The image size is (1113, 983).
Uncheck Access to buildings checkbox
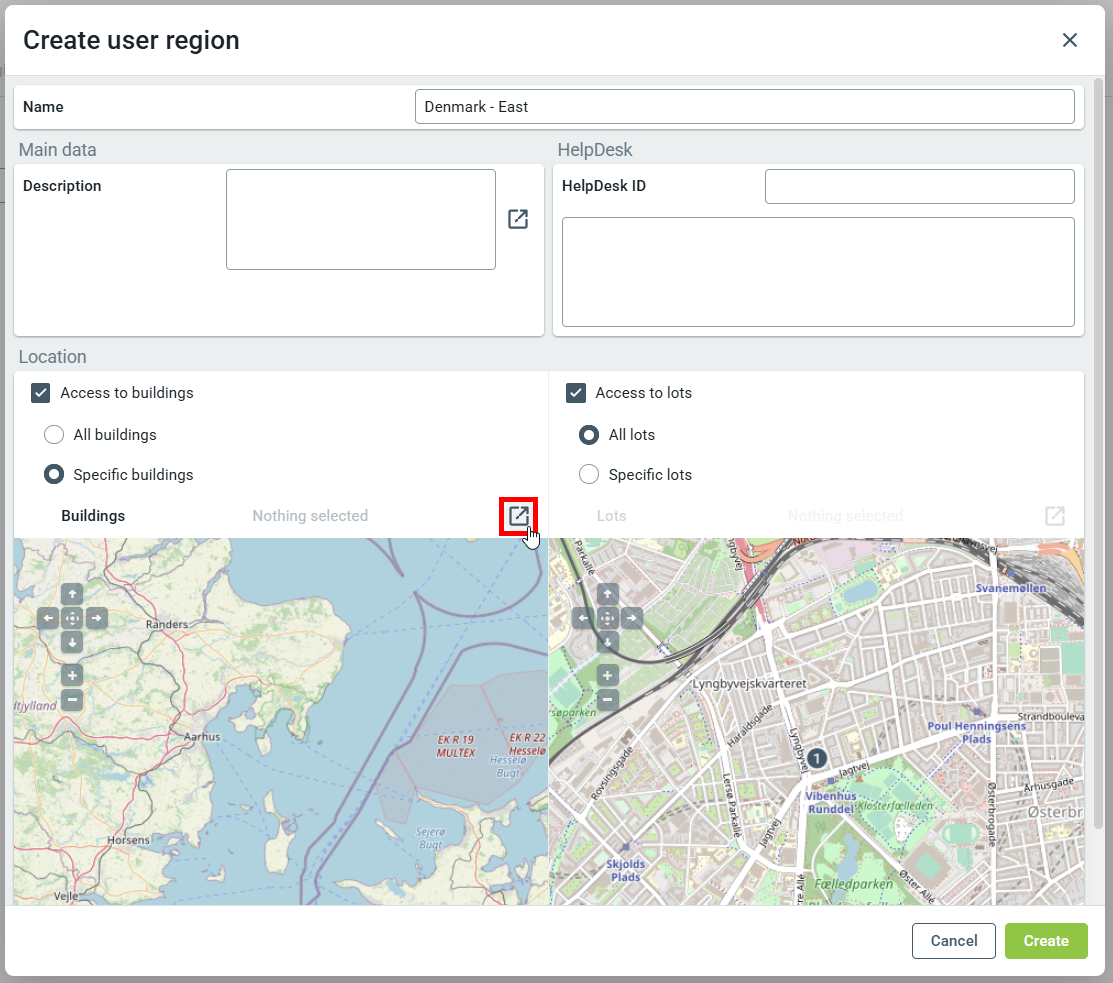point(41,393)
